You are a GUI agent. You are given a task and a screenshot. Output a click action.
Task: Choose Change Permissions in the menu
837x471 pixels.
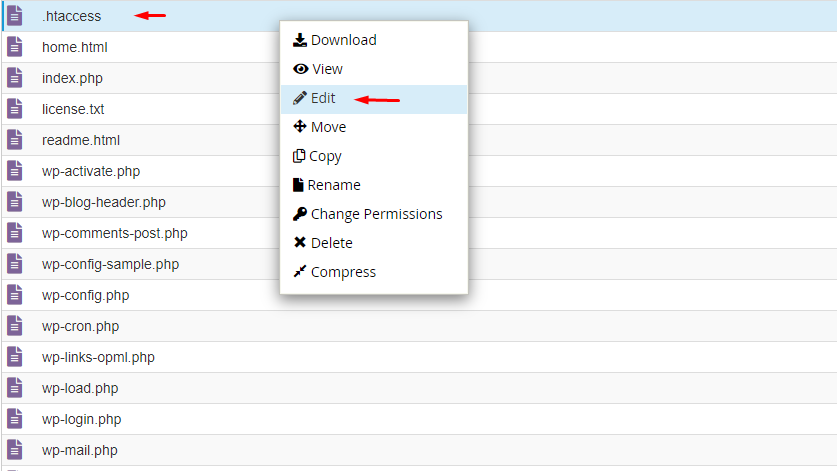click(x=373, y=214)
